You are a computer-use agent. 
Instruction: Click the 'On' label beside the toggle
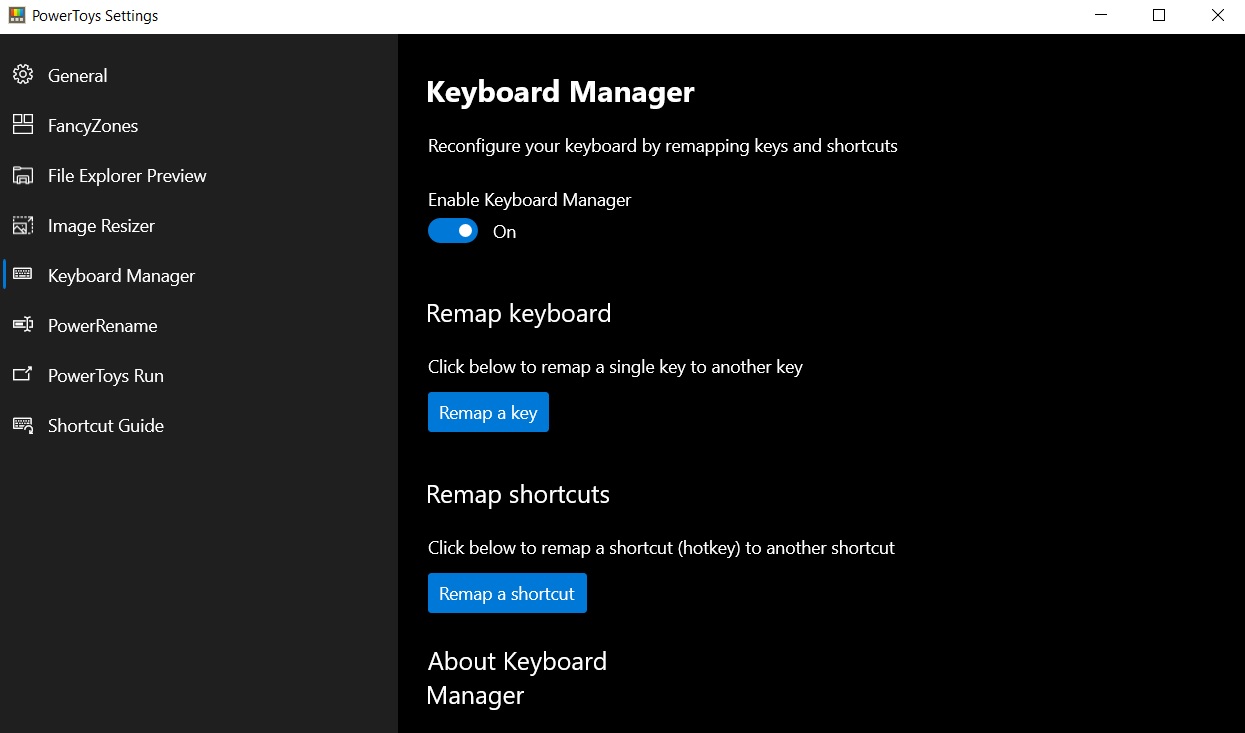pyautogui.click(x=504, y=232)
